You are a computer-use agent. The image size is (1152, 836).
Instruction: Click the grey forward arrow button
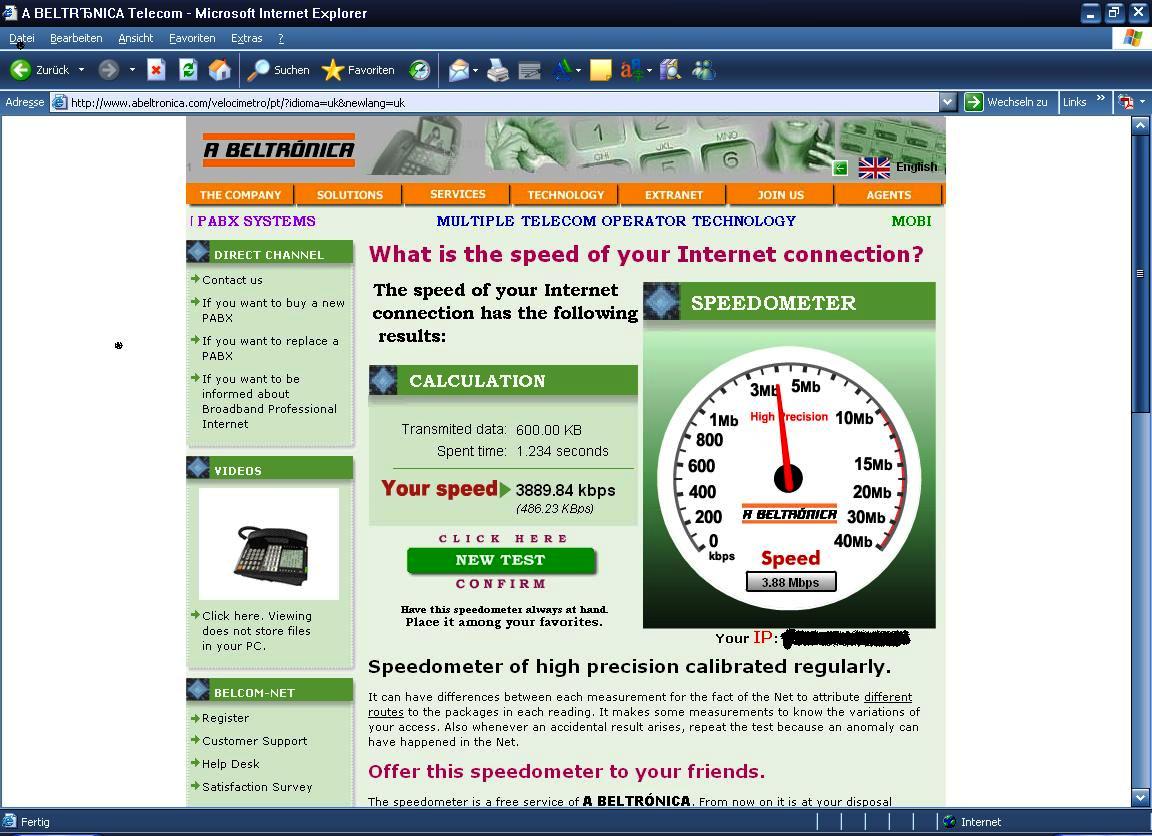click(109, 70)
